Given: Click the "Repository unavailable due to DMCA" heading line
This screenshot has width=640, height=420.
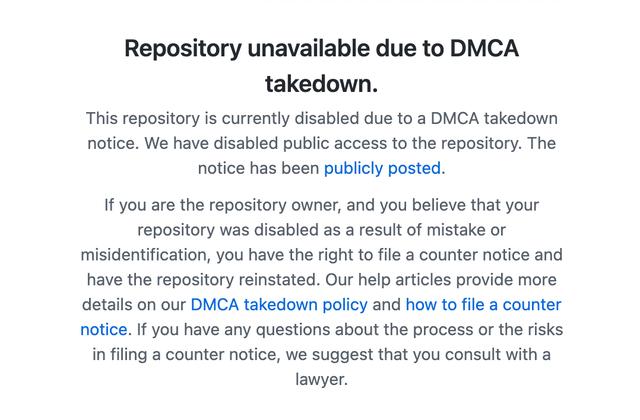Looking at the screenshot, I should pos(321,49).
